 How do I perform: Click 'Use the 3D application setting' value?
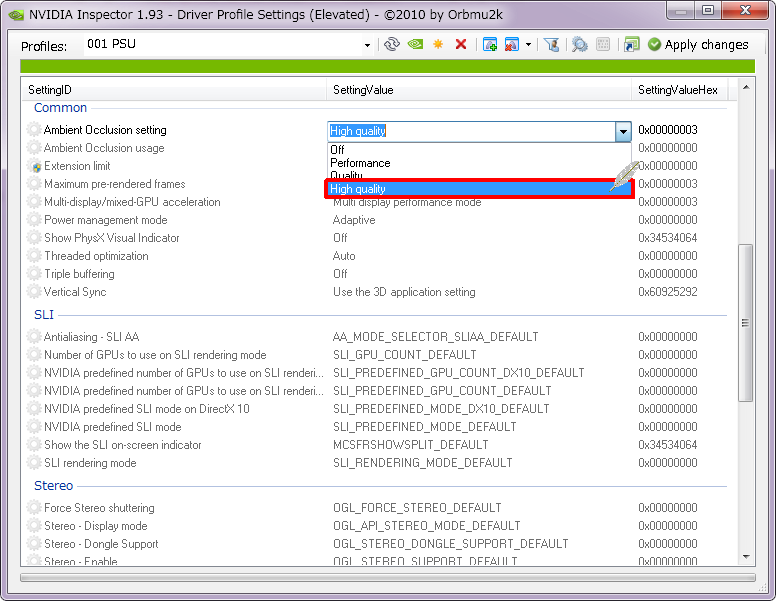click(x=404, y=292)
